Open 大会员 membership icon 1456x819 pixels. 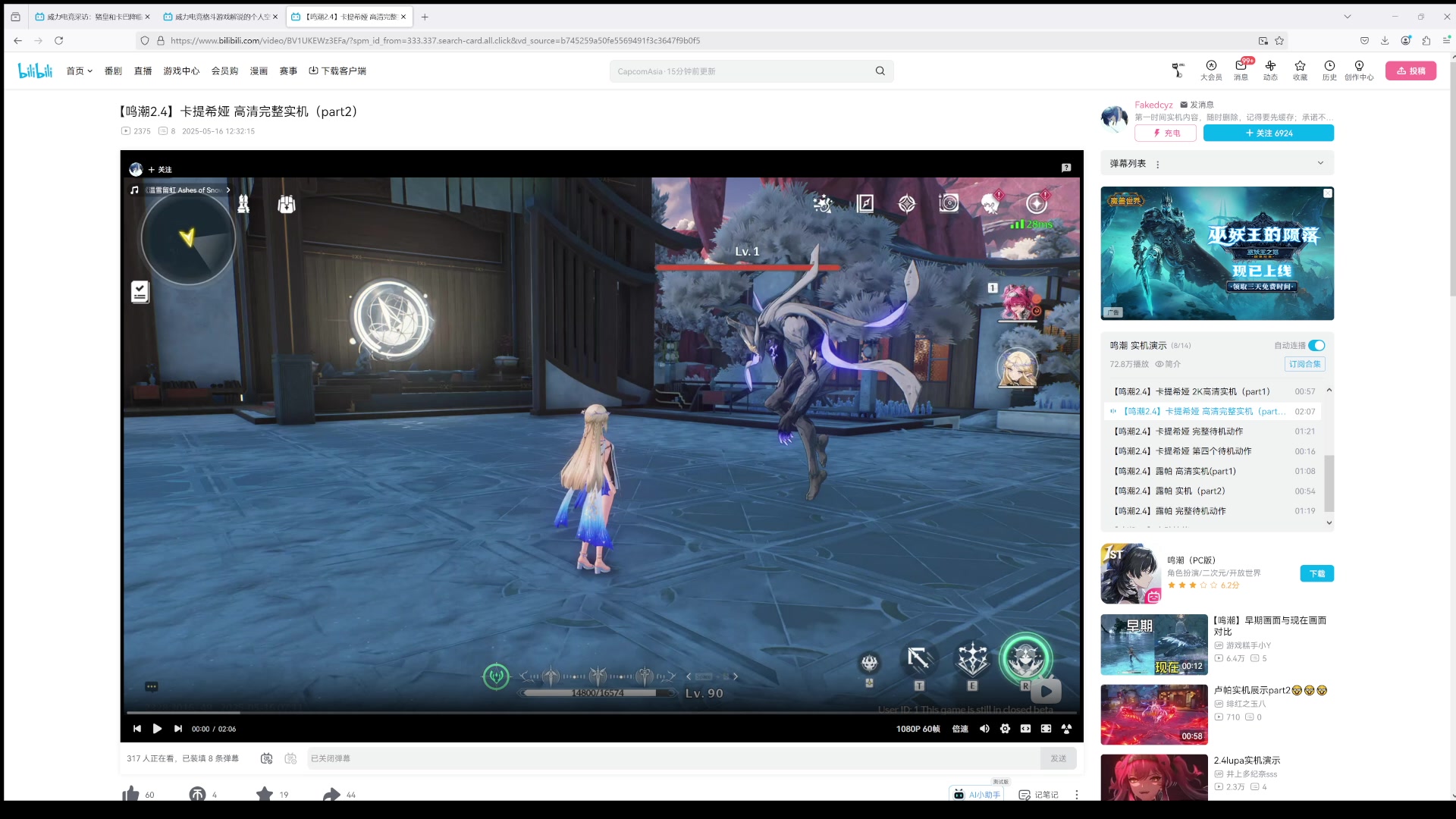pyautogui.click(x=1211, y=71)
